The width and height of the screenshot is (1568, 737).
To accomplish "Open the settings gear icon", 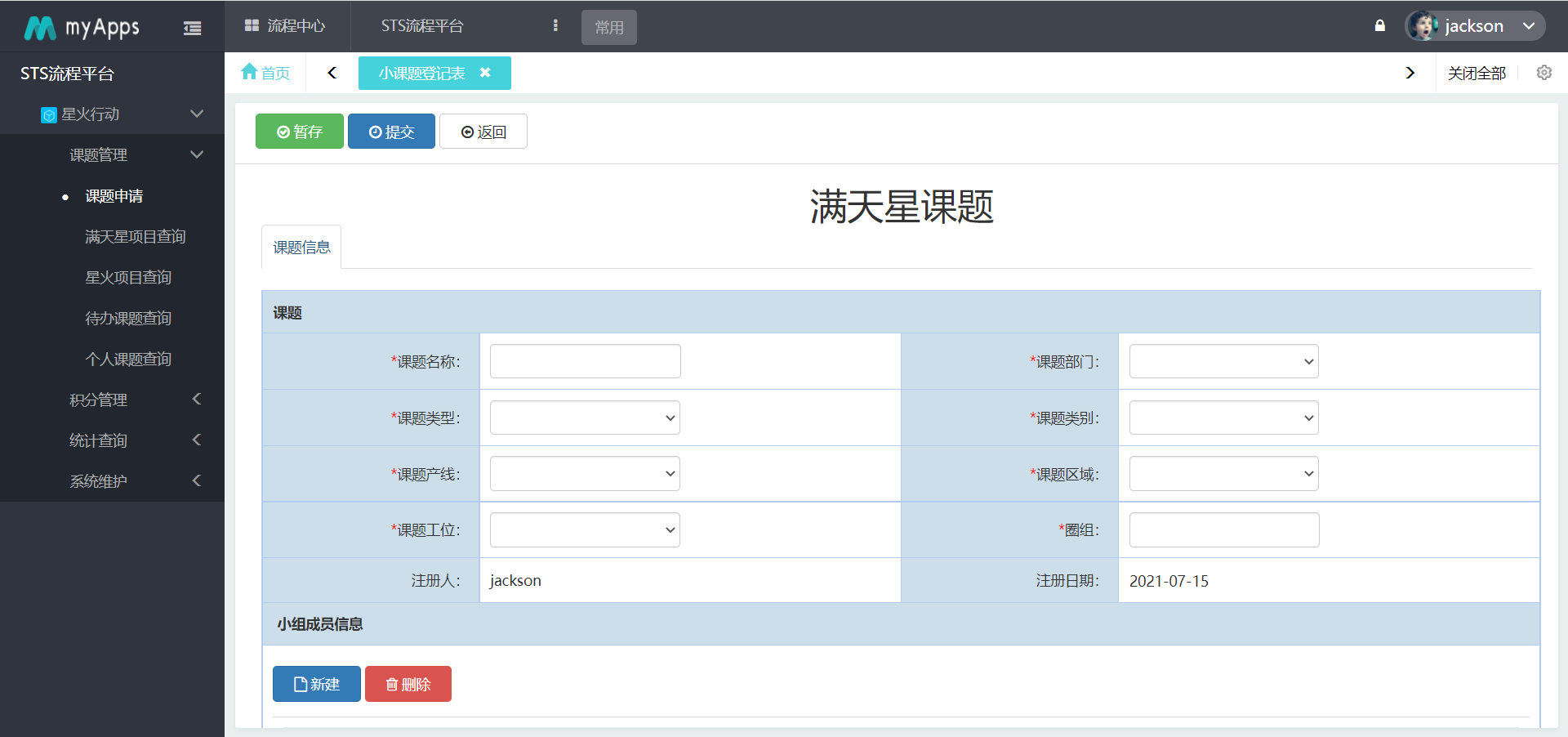I will click(x=1543, y=73).
